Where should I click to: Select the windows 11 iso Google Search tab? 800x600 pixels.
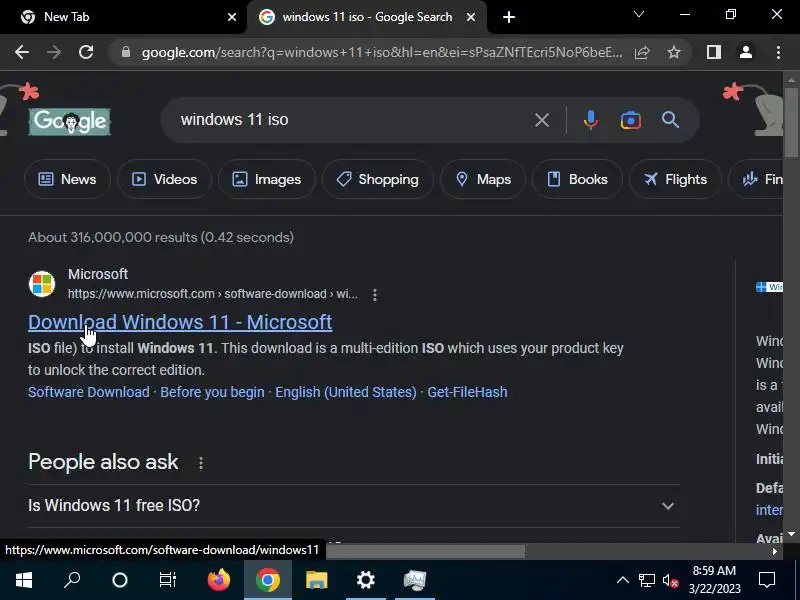(366, 17)
